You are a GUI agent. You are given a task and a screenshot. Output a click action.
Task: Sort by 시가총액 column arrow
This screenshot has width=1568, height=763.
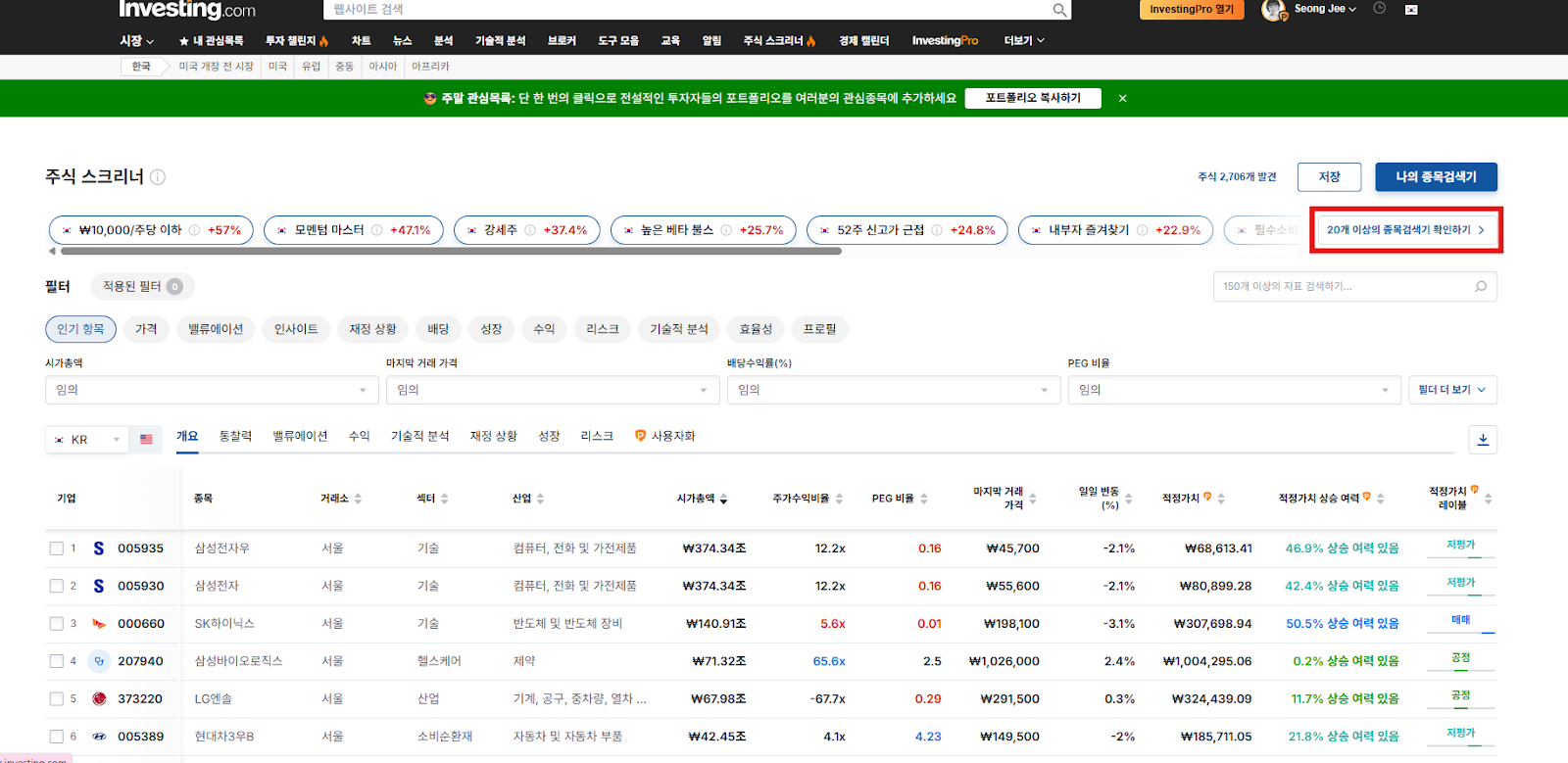(x=723, y=499)
